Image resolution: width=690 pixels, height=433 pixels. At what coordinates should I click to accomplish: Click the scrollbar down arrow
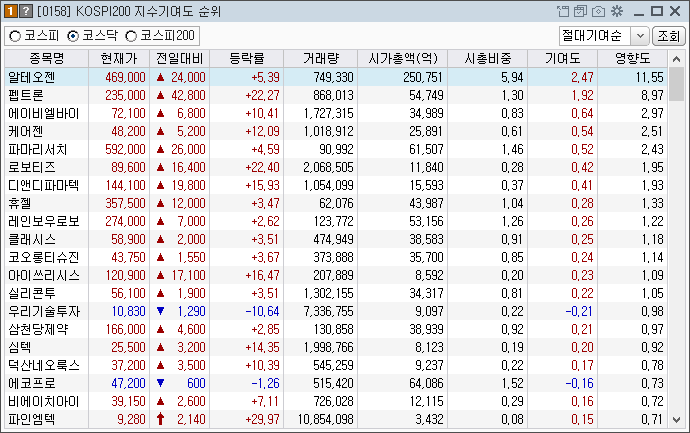(x=677, y=417)
